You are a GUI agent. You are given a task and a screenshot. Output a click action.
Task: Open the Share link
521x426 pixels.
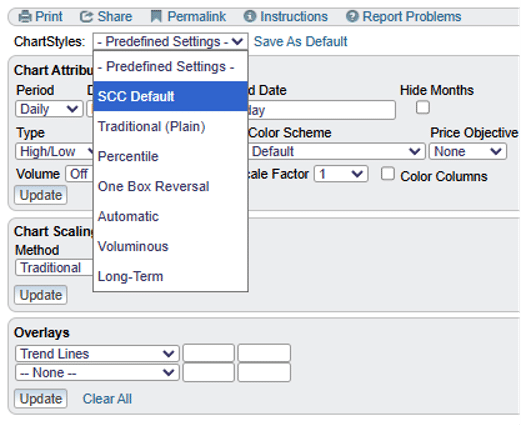pyautogui.click(x=115, y=16)
